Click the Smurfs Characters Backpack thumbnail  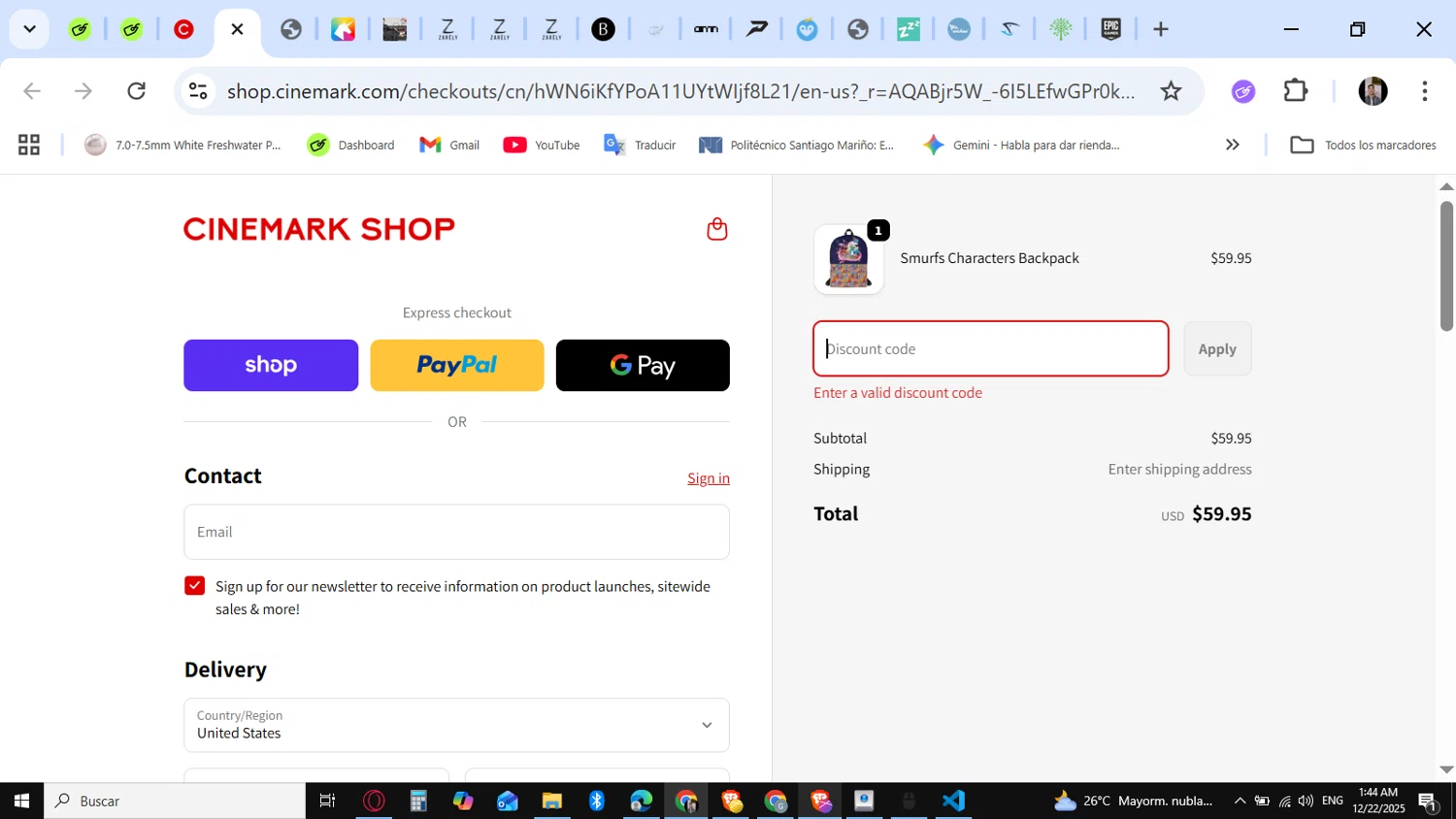tap(848, 259)
